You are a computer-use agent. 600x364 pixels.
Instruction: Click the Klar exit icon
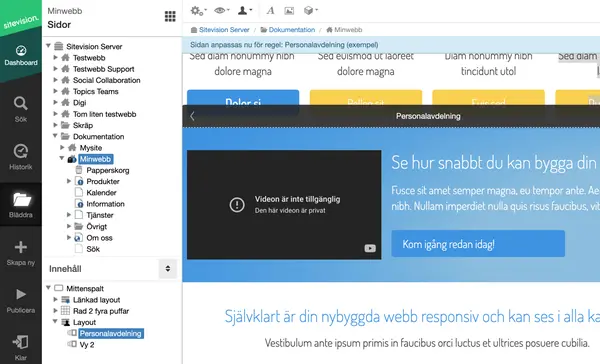coord(21,342)
